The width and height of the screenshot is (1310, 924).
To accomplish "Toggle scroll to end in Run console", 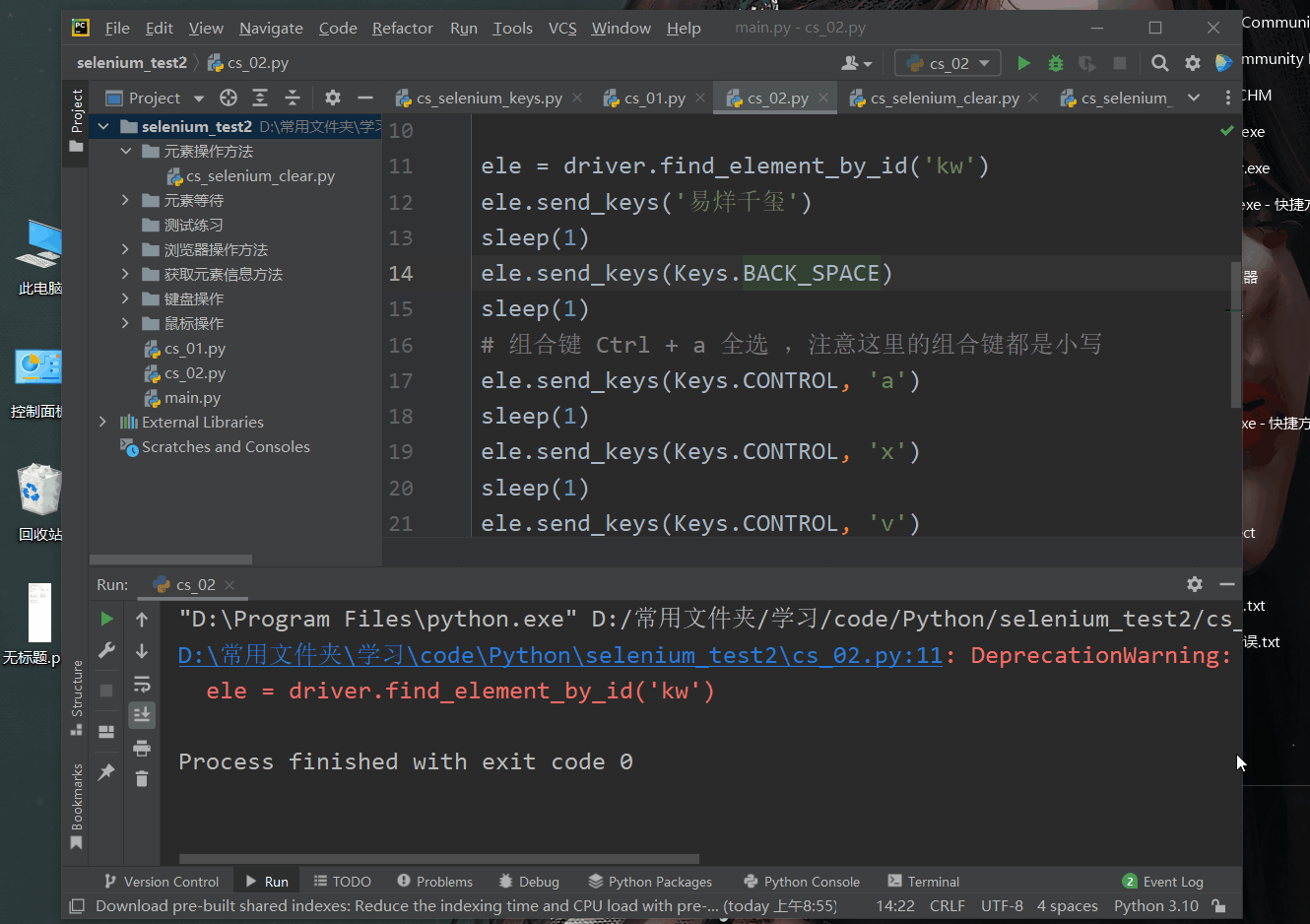I will pos(142,714).
